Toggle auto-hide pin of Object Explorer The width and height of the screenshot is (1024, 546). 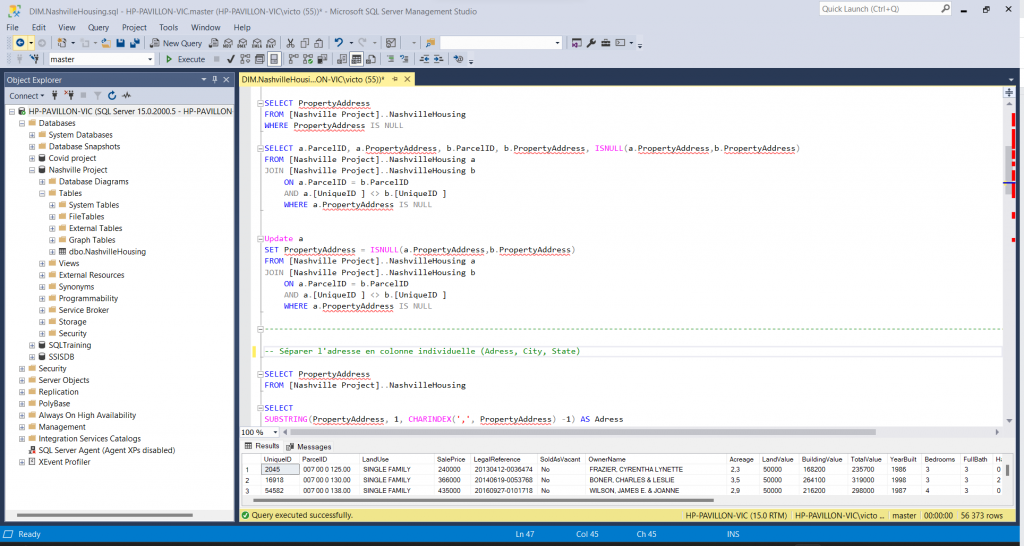[215, 80]
